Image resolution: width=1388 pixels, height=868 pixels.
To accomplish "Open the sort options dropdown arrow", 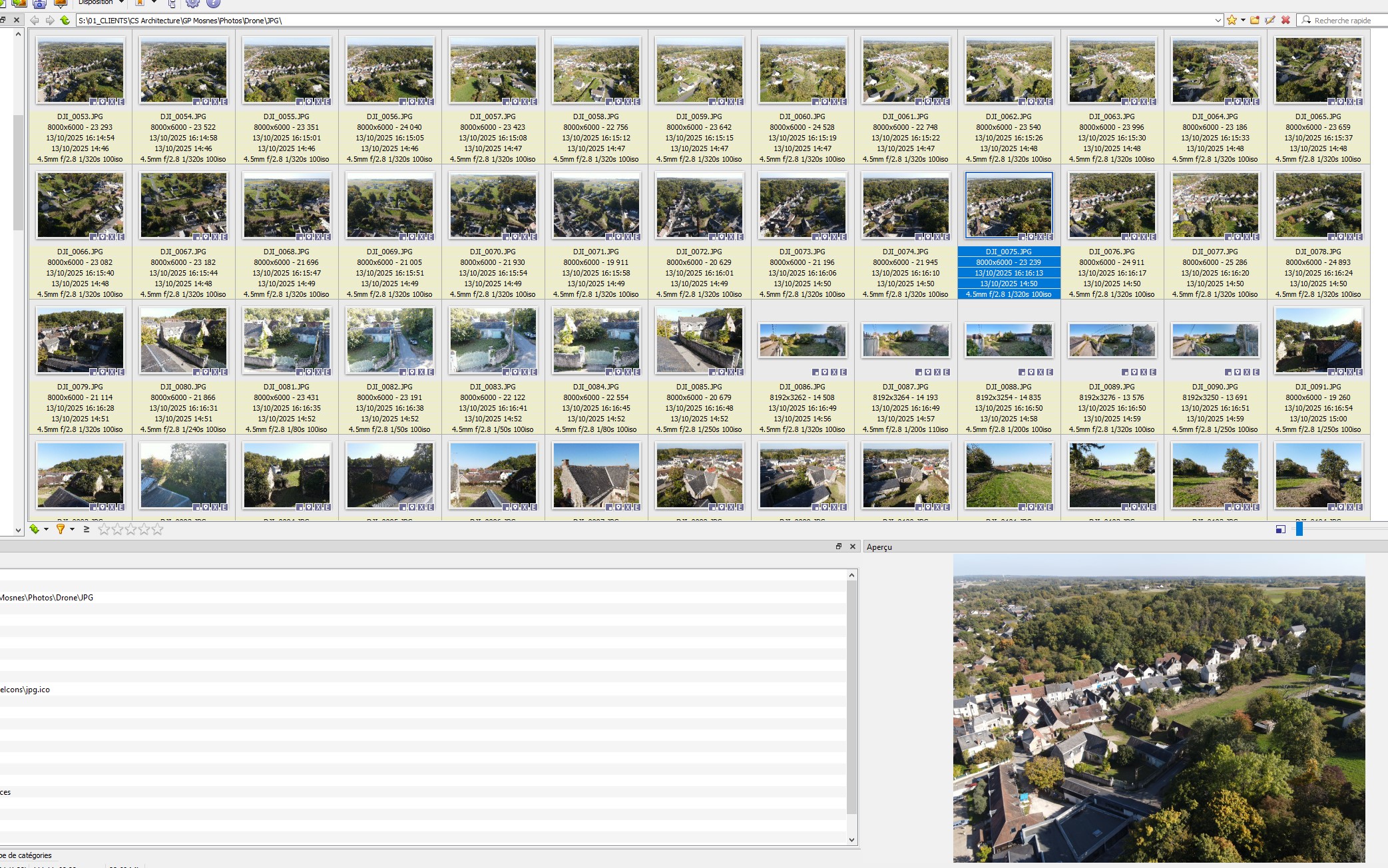I will [46, 529].
